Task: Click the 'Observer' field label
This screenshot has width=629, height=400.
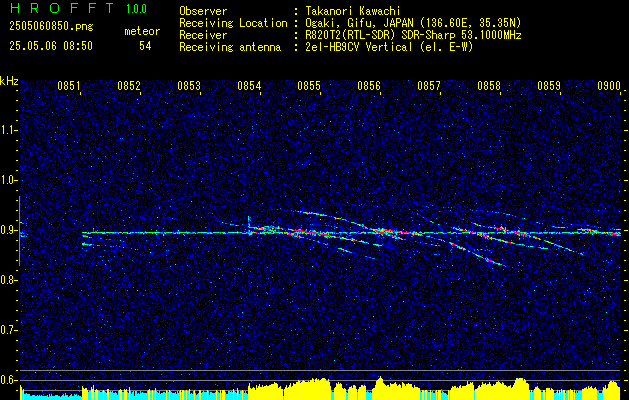Action: point(203,11)
